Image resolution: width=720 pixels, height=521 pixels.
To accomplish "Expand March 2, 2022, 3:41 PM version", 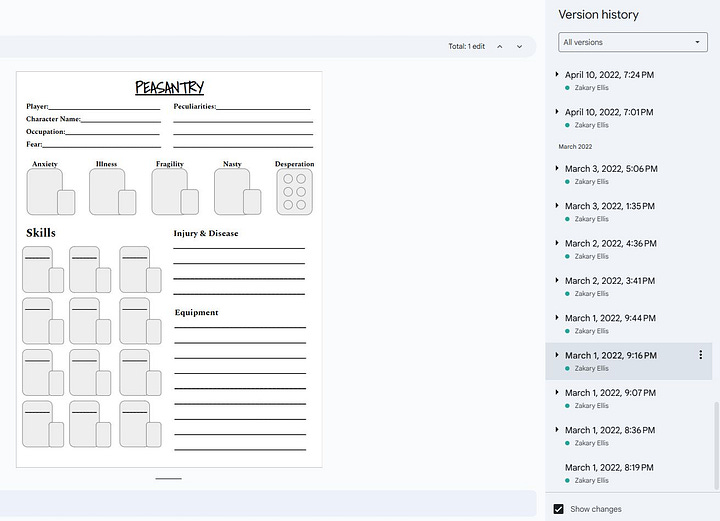I will pyautogui.click(x=557, y=280).
